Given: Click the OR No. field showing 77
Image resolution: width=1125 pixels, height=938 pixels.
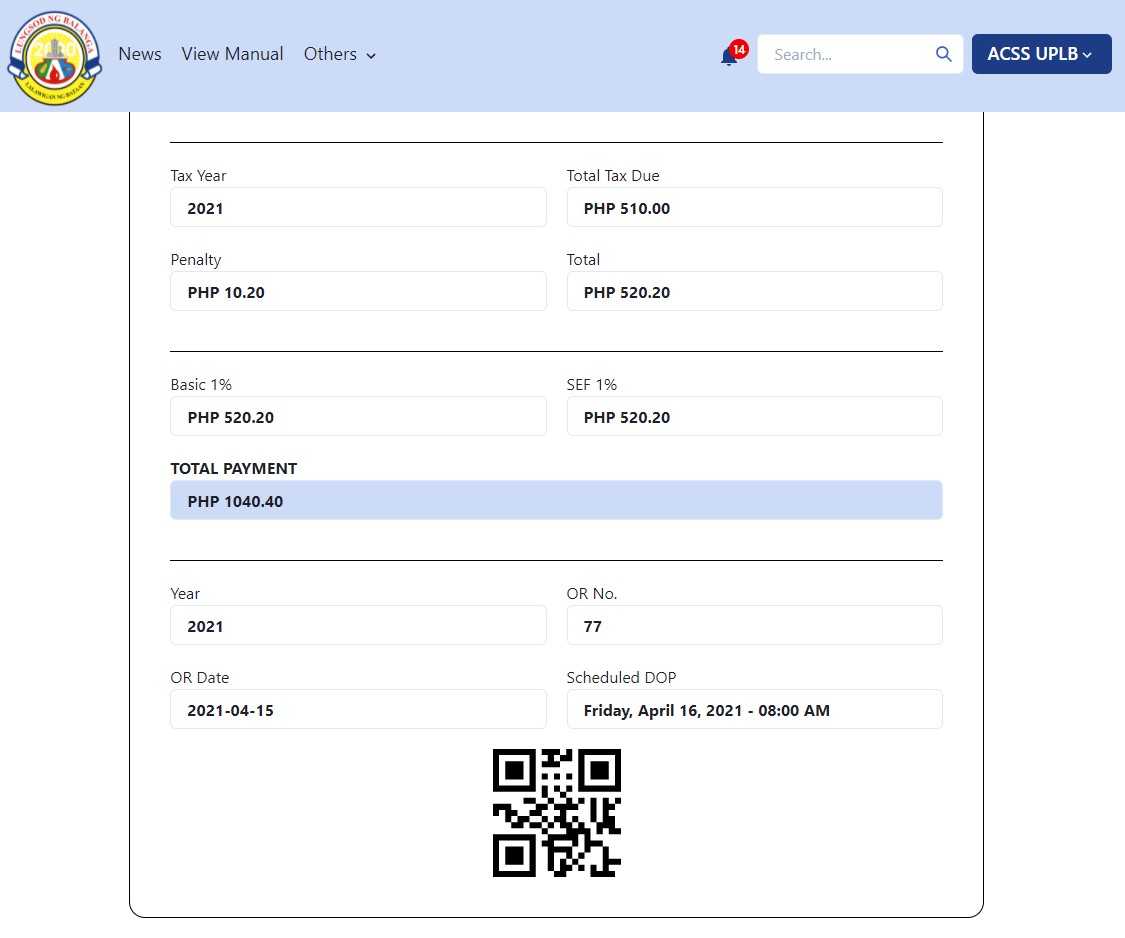Looking at the screenshot, I should [754, 626].
